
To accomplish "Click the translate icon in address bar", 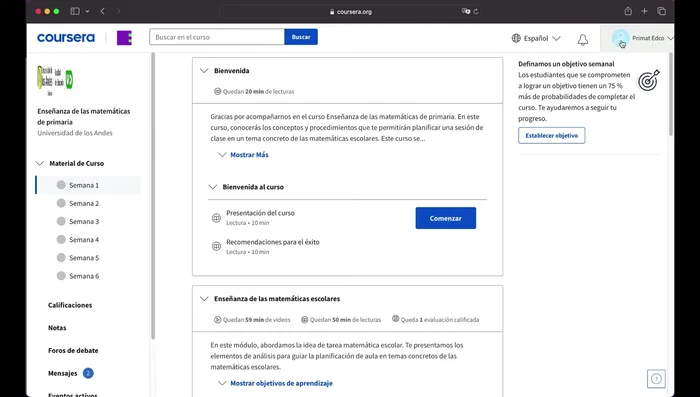I will pos(466,12).
